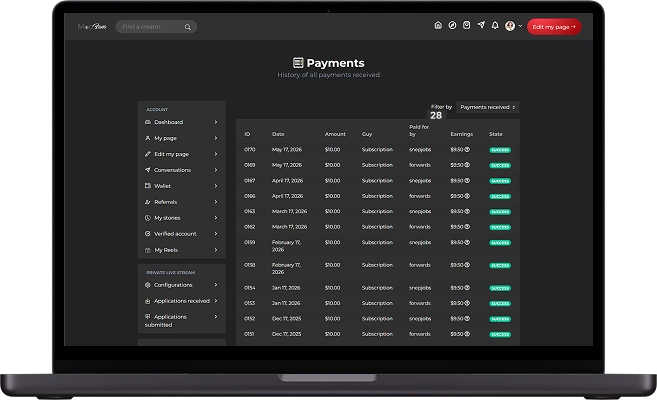Viewport: 657px width, 401px height.
Task: Expand the Applications received chevron arrow
Action: point(216,301)
